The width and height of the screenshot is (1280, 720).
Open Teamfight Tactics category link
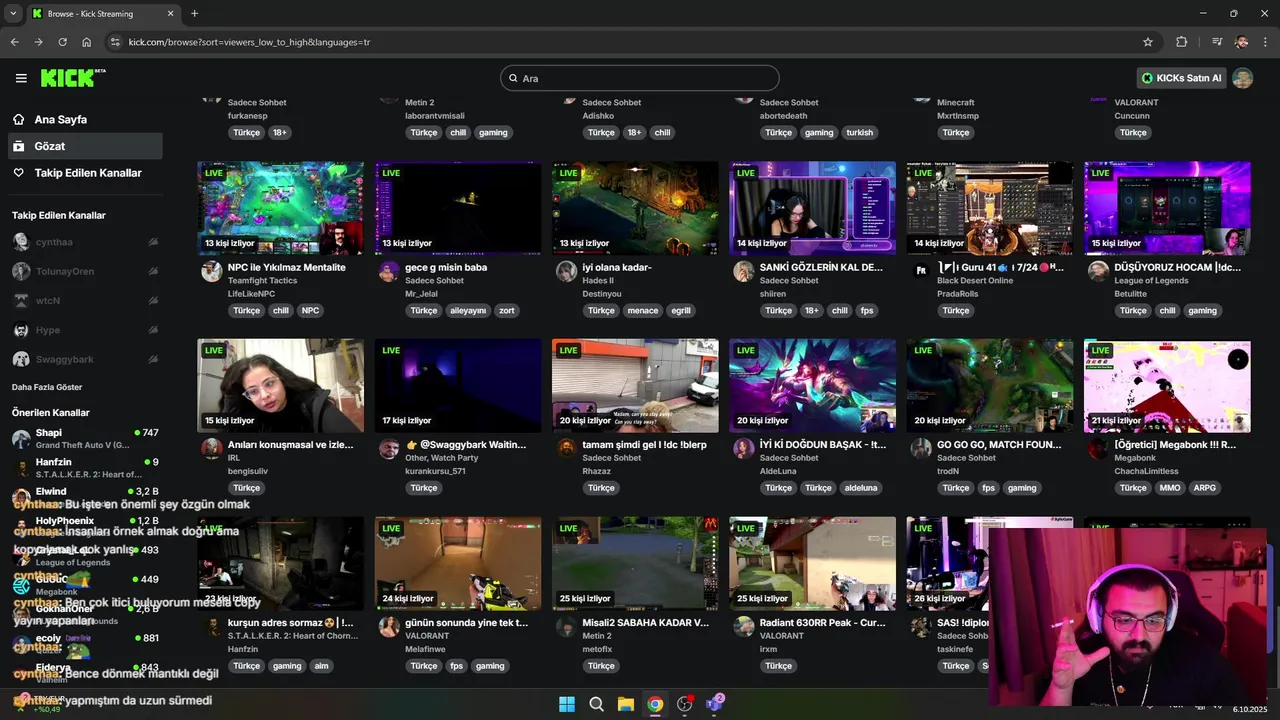(x=263, y=281)
